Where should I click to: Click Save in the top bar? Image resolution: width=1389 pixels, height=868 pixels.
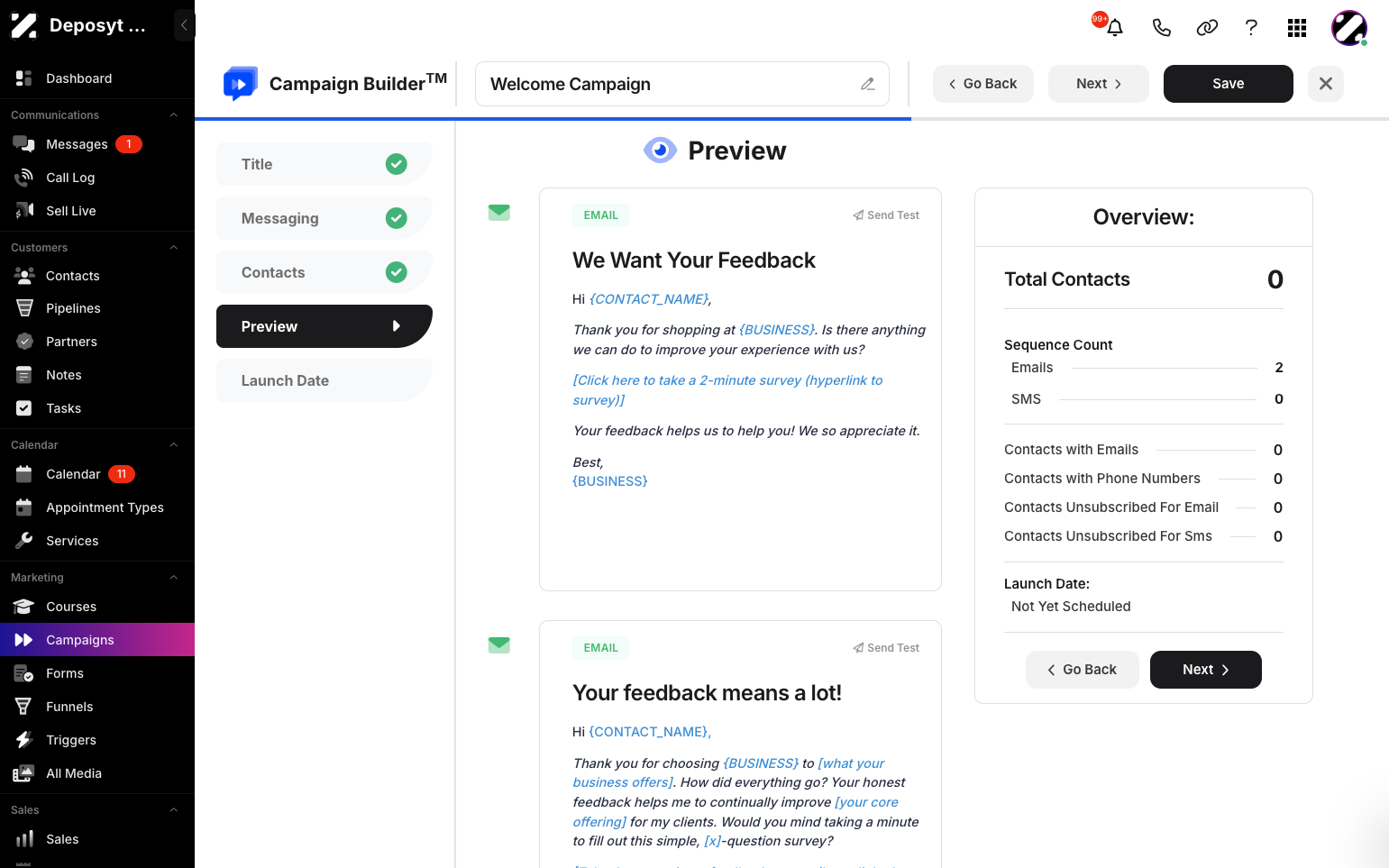click(x=1229, y=84)
